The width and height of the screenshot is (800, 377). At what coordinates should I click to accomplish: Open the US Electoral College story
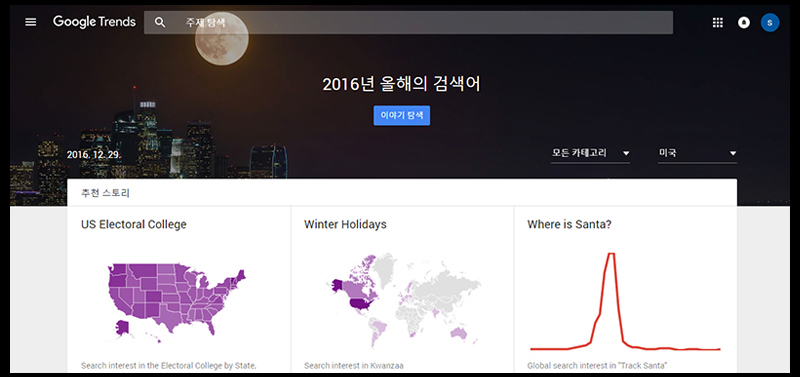(x=134, y=224)
